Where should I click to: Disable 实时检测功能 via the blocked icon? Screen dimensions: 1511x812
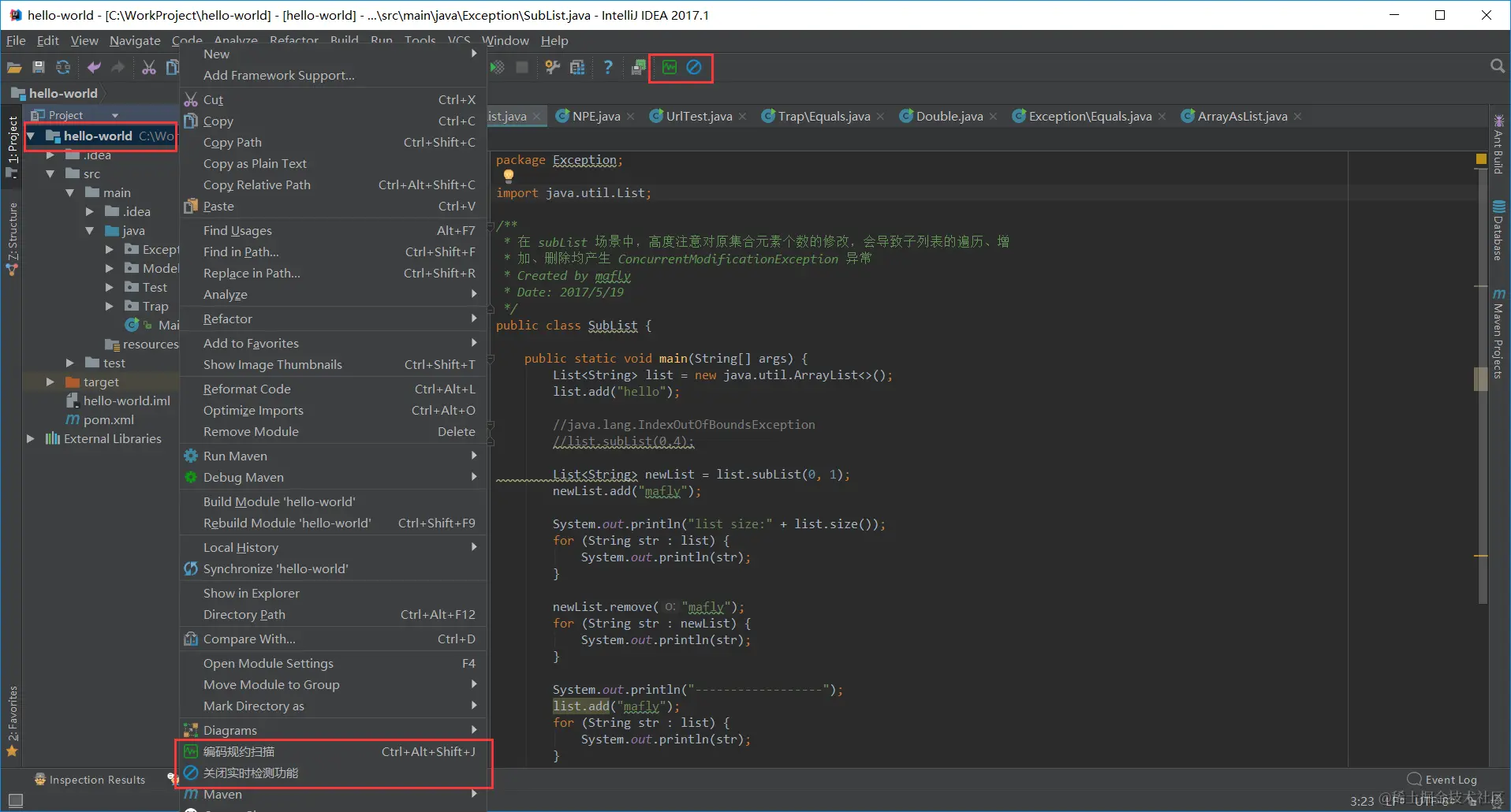pyautogui.click(x=695, y=67)
